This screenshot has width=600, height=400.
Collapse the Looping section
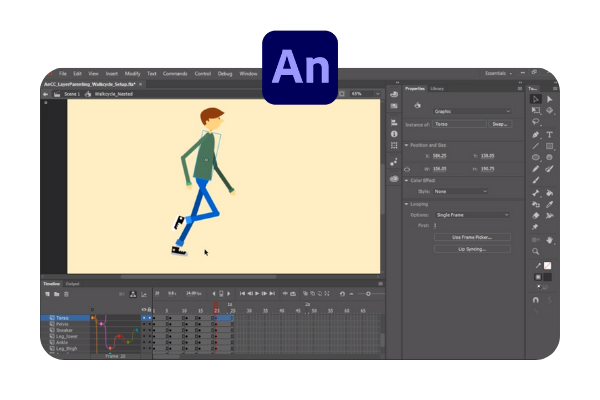point(408,204)
